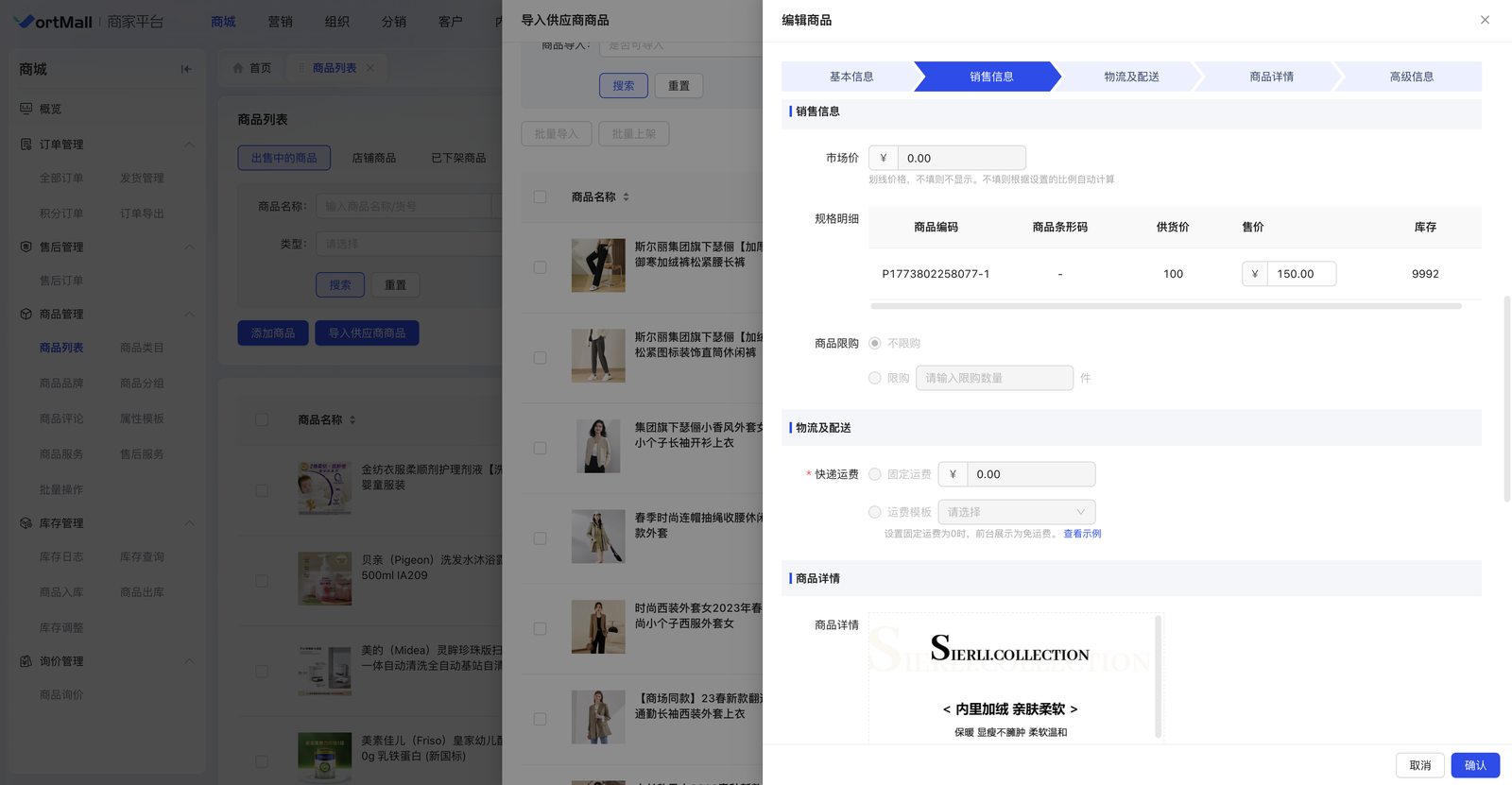Screen dimensions: 1512x785
Task: Switch to the 基本信息 step tab
Action: pos(850,77)
